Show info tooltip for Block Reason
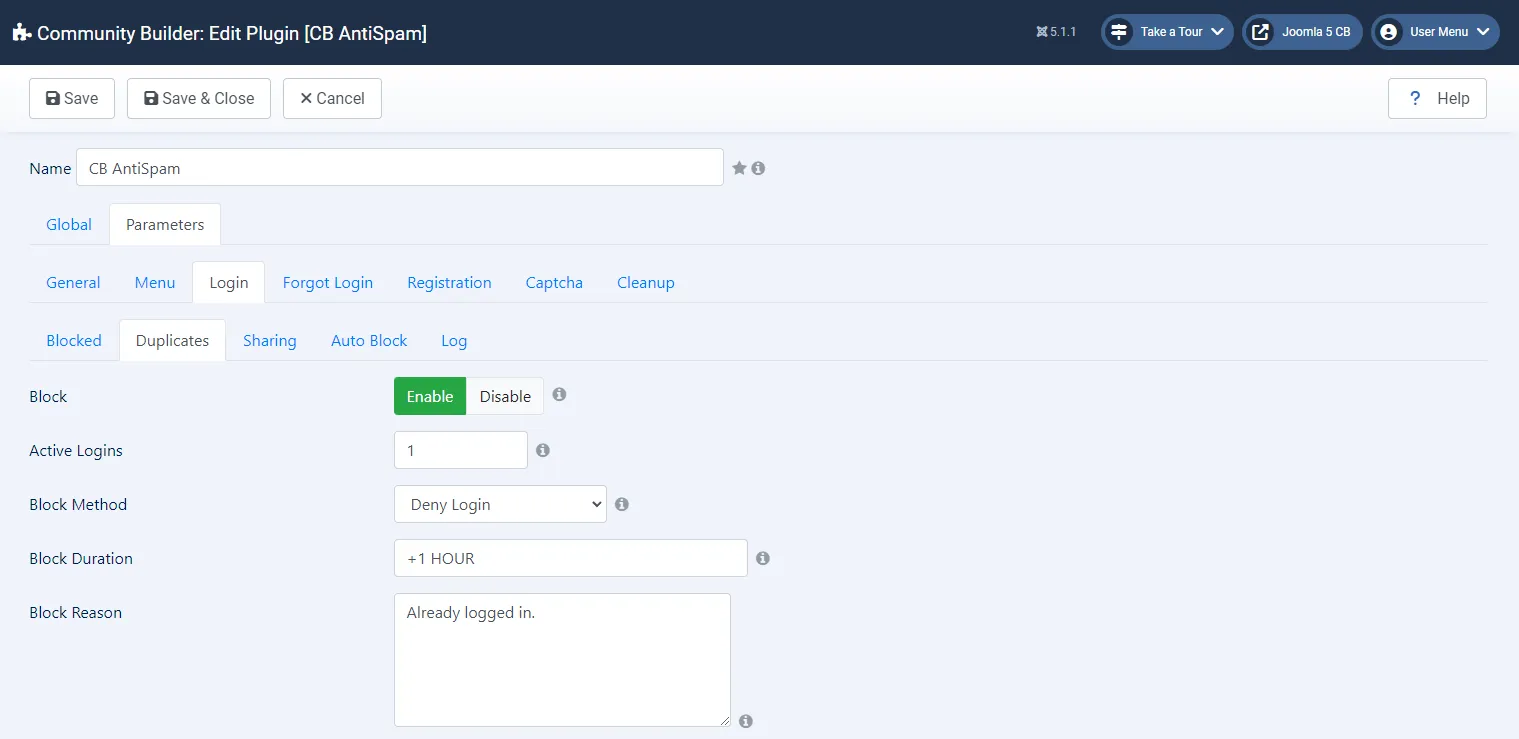1519x739 pixels. click(746, 721)
